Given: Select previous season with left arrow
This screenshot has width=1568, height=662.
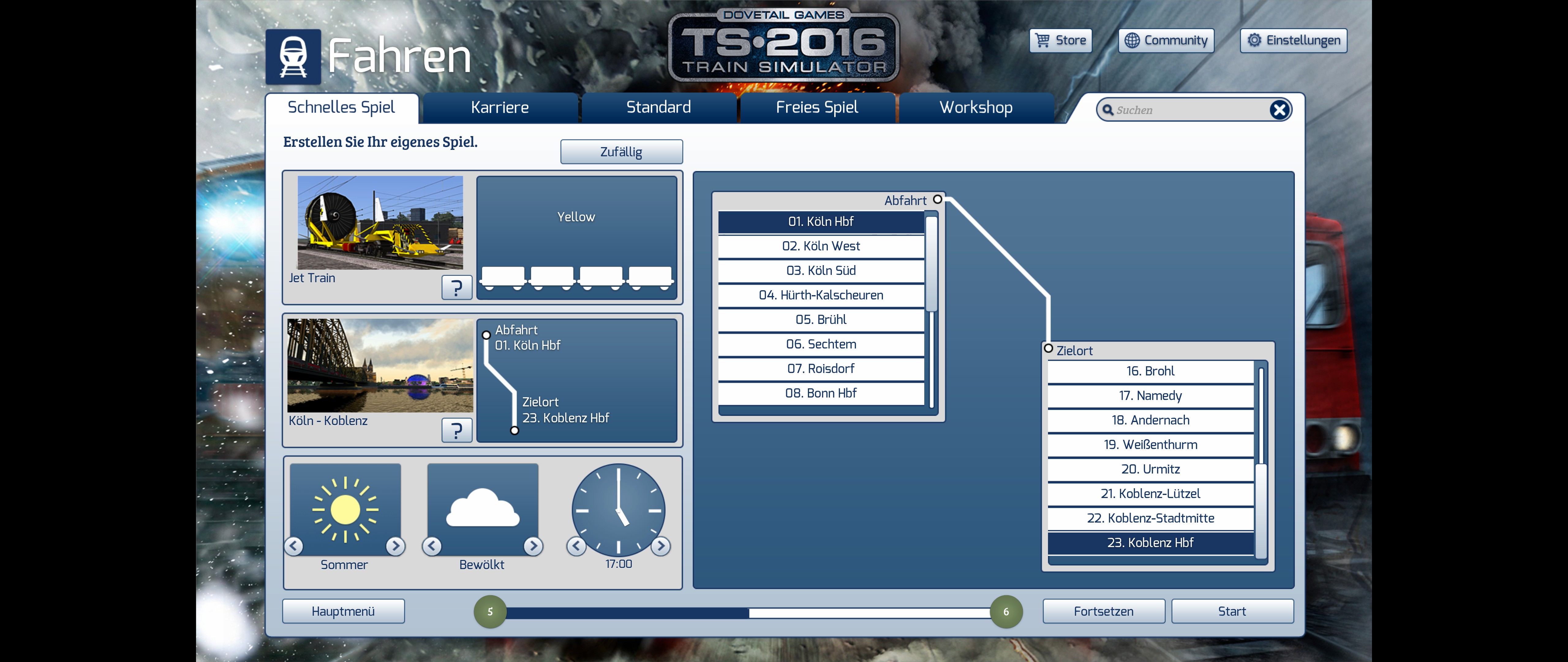Looking at the screenshot, I should [x=294, y=546].
